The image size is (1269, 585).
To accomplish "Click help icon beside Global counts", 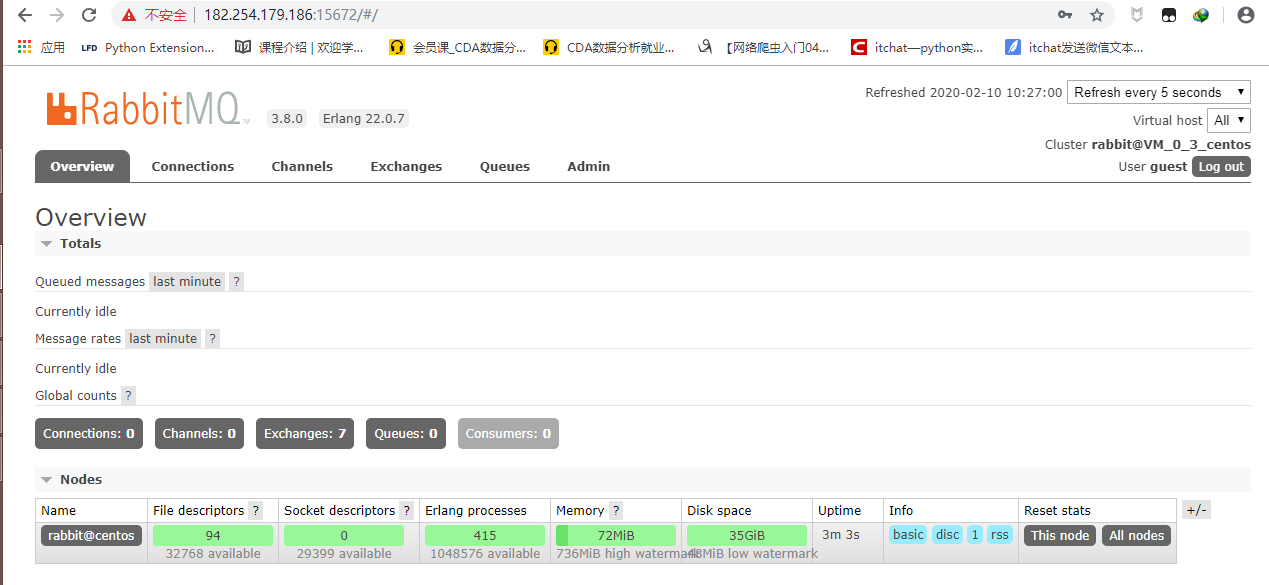I will pyautogui.click(x=128, y=396).
